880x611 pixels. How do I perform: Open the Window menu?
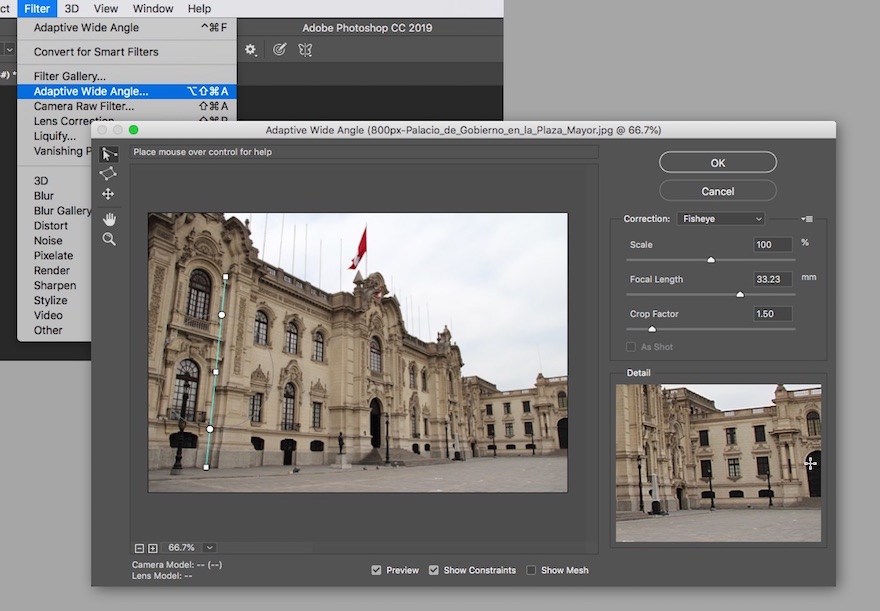pos(153,8)
